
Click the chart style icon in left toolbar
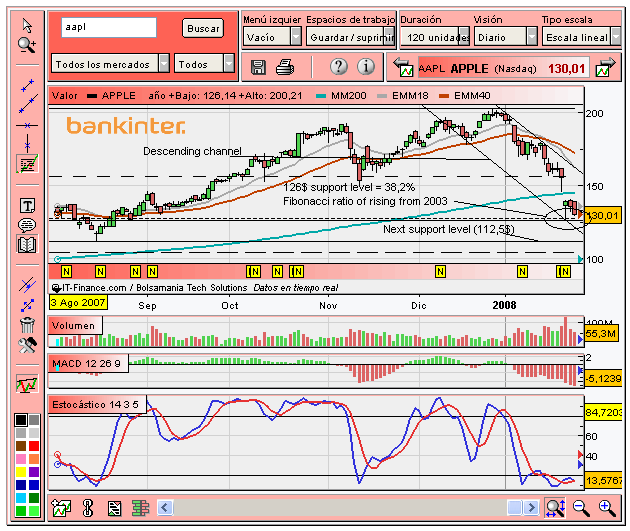tap(27, 384)
